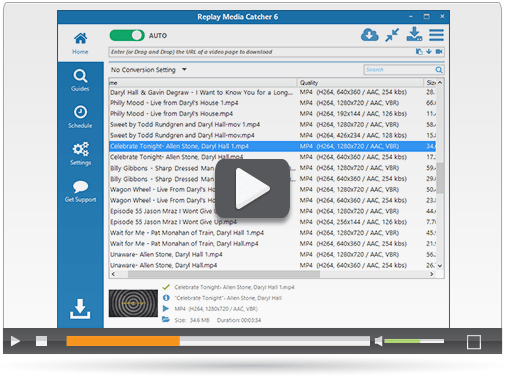Select 'Philly Mood - Live from Daryl's House.mp4'
Screen dimensions: 505x377
coord(272,114)
